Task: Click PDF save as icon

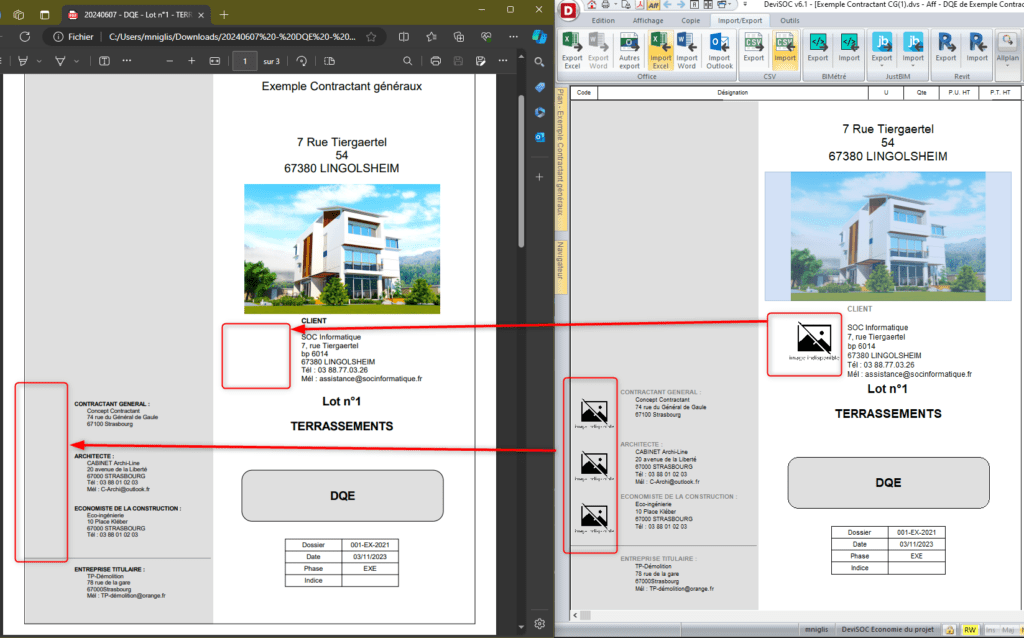Action: pyautogui.click(x=481, y=61)
